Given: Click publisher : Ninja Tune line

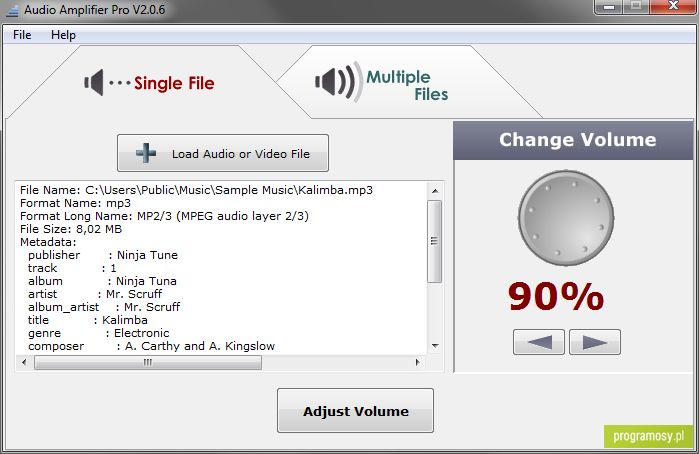Looking at the screenshot, I should pyautogui.click(x=103, y=255).
